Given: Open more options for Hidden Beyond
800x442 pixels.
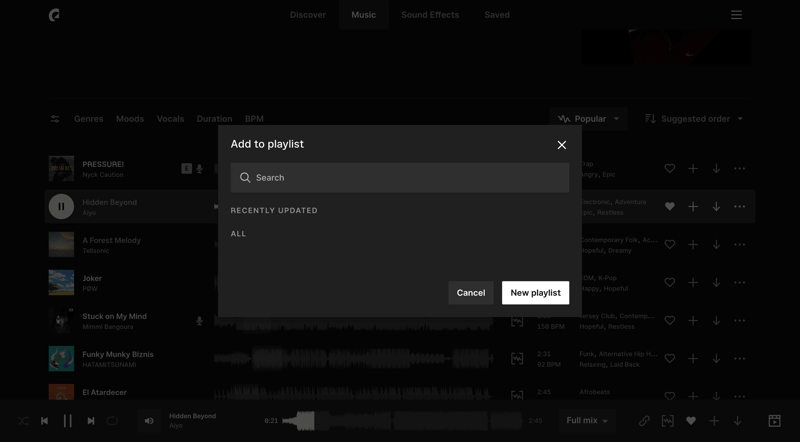Looking at the screenshot, I should (739, 206).
